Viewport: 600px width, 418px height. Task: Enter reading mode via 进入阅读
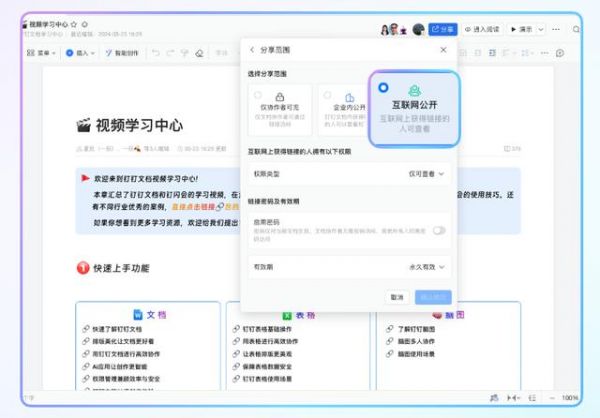489,30
